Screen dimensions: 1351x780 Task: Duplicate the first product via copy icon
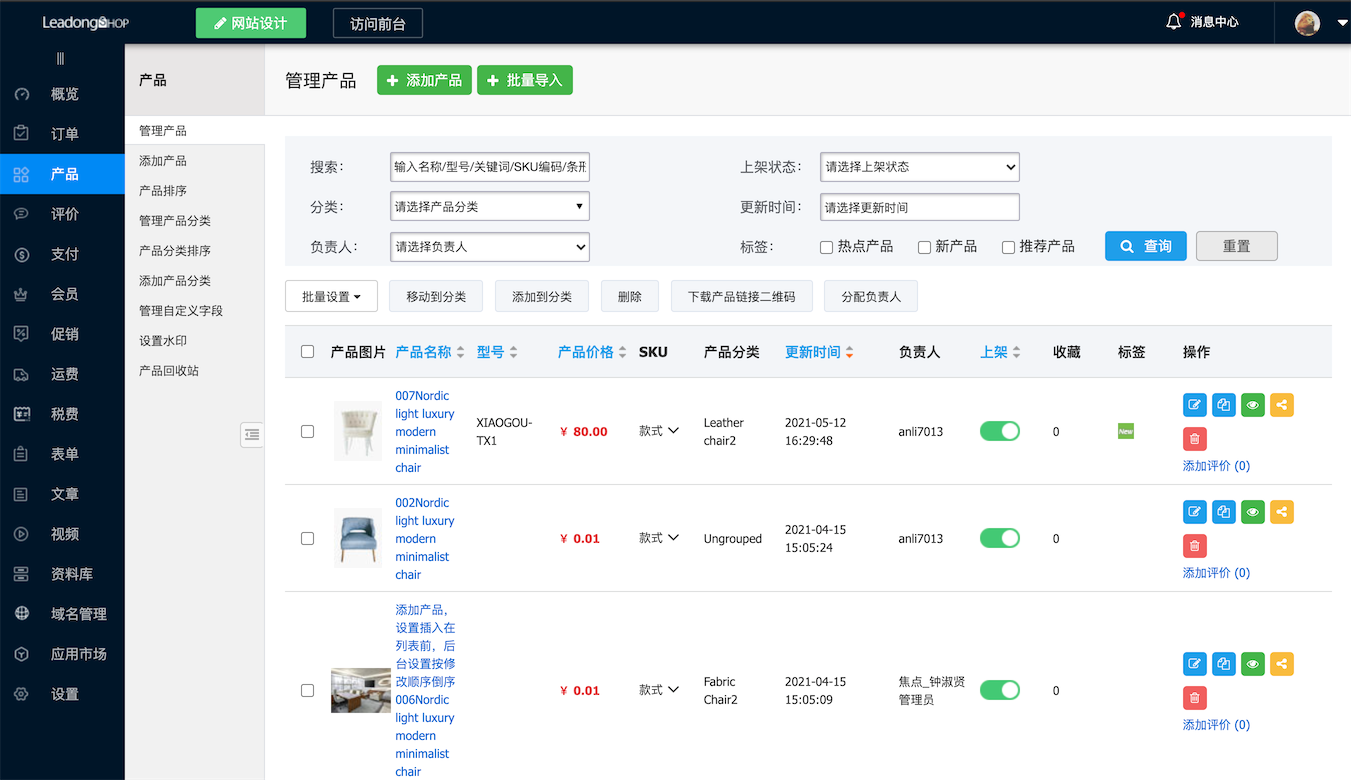pos(1223,405)
